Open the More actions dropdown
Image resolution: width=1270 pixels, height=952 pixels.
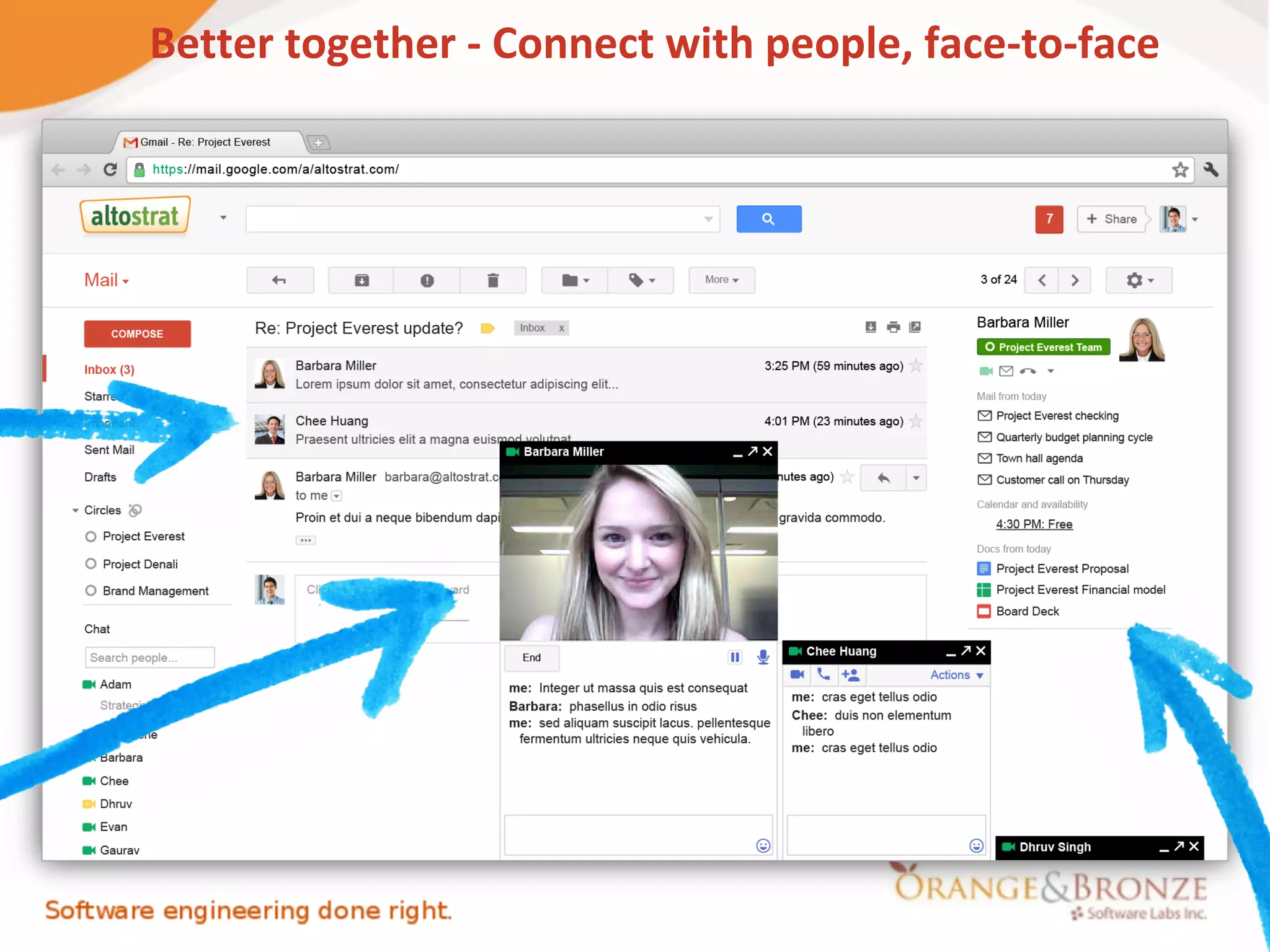[722, 280]
